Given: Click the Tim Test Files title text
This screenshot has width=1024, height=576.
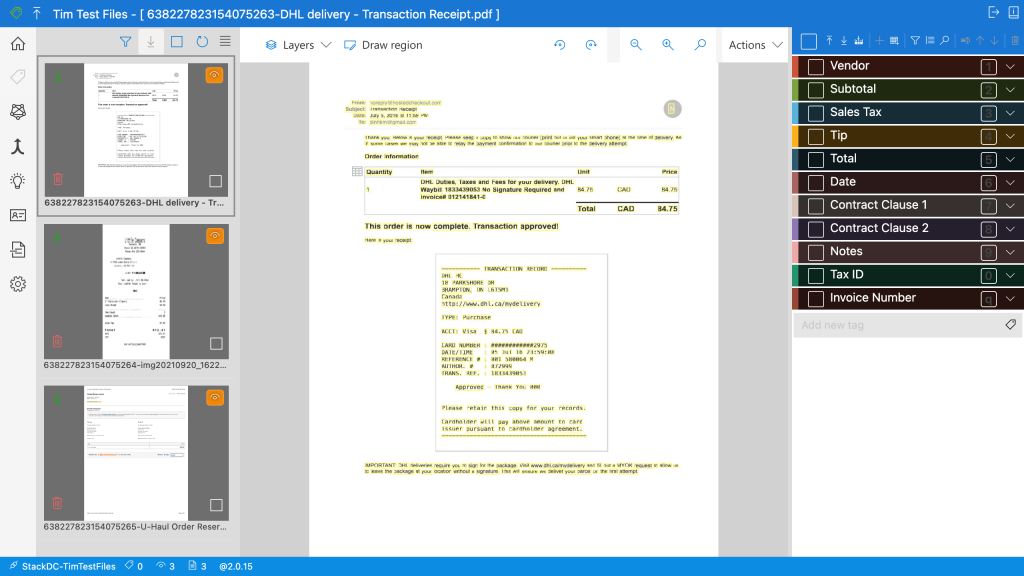Looking at the screenshot, I should click(90, 14).
